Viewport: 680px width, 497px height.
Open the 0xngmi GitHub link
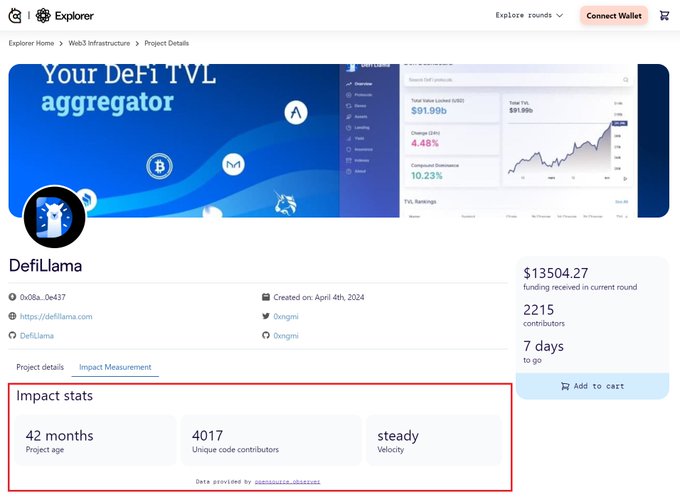tap(286, 336)
